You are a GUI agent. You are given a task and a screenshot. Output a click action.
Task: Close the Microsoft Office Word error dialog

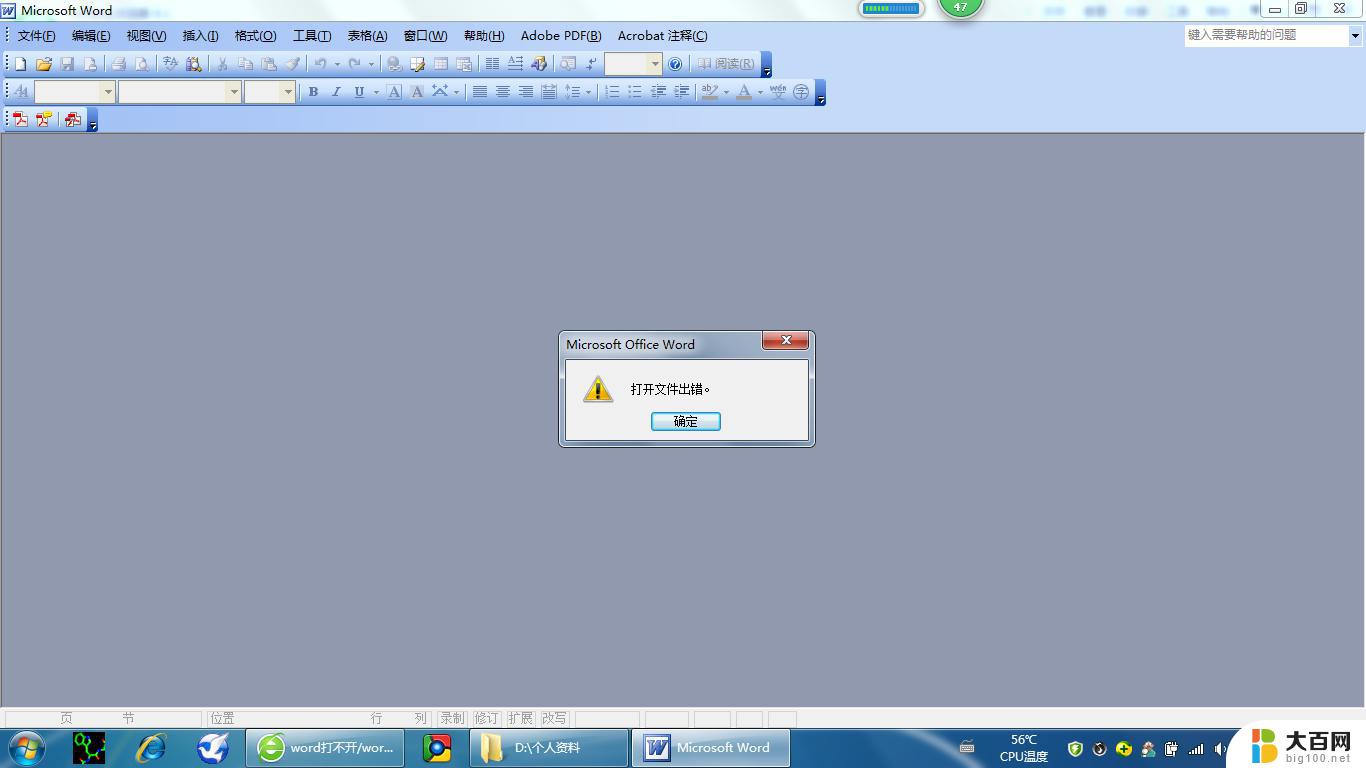tap(786, 341)
